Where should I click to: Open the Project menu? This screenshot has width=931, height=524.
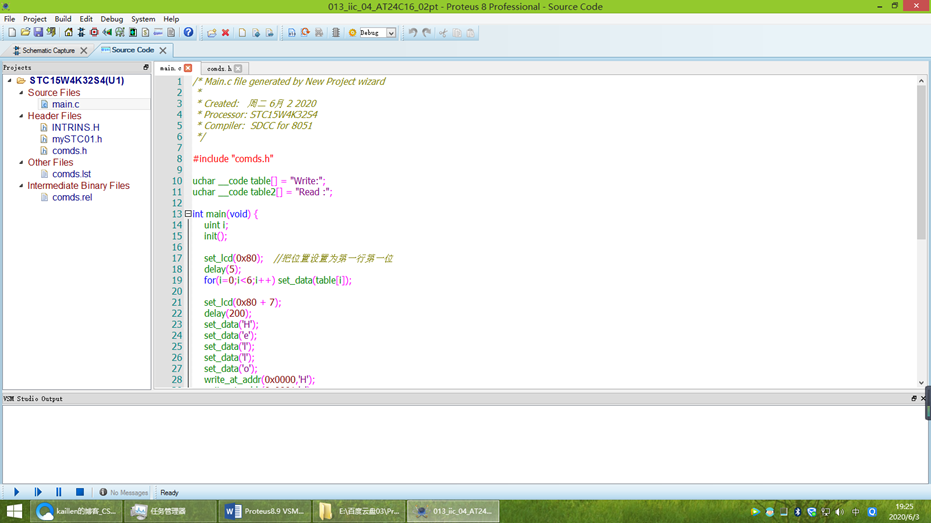[34, 19]
